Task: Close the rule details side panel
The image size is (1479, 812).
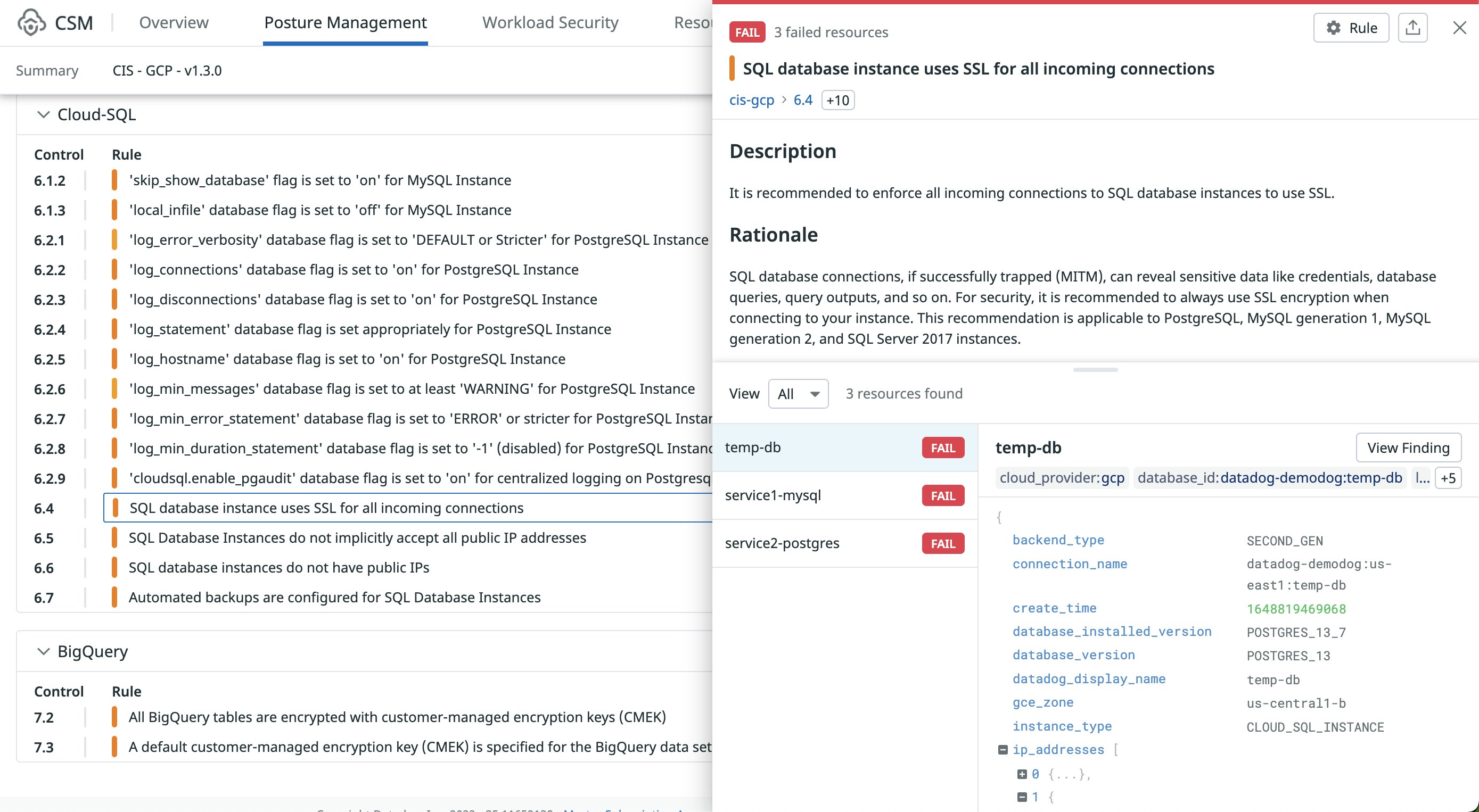Action: point(1459,27)
